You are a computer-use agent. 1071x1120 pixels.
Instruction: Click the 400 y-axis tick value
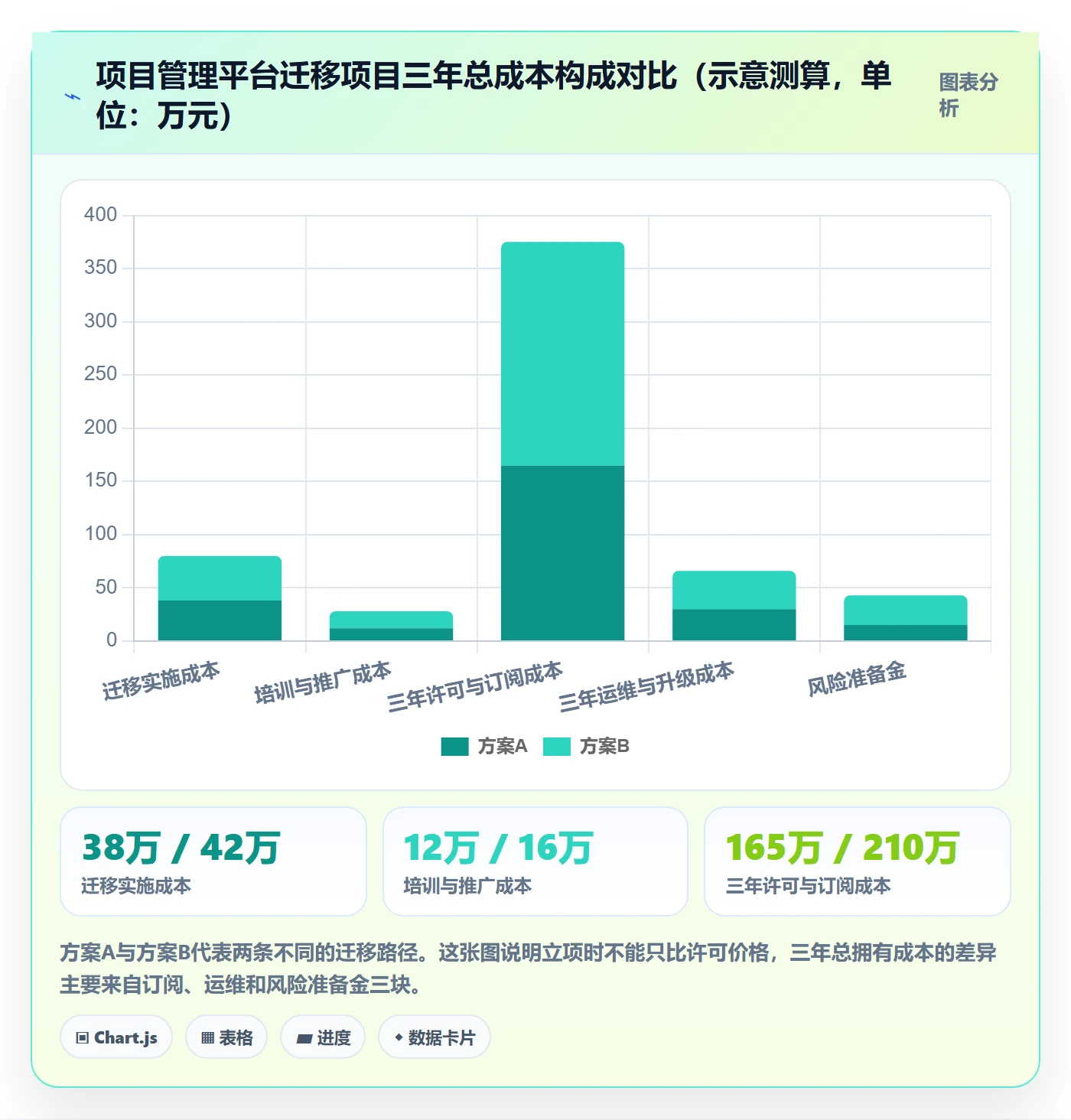coord(100,214)
